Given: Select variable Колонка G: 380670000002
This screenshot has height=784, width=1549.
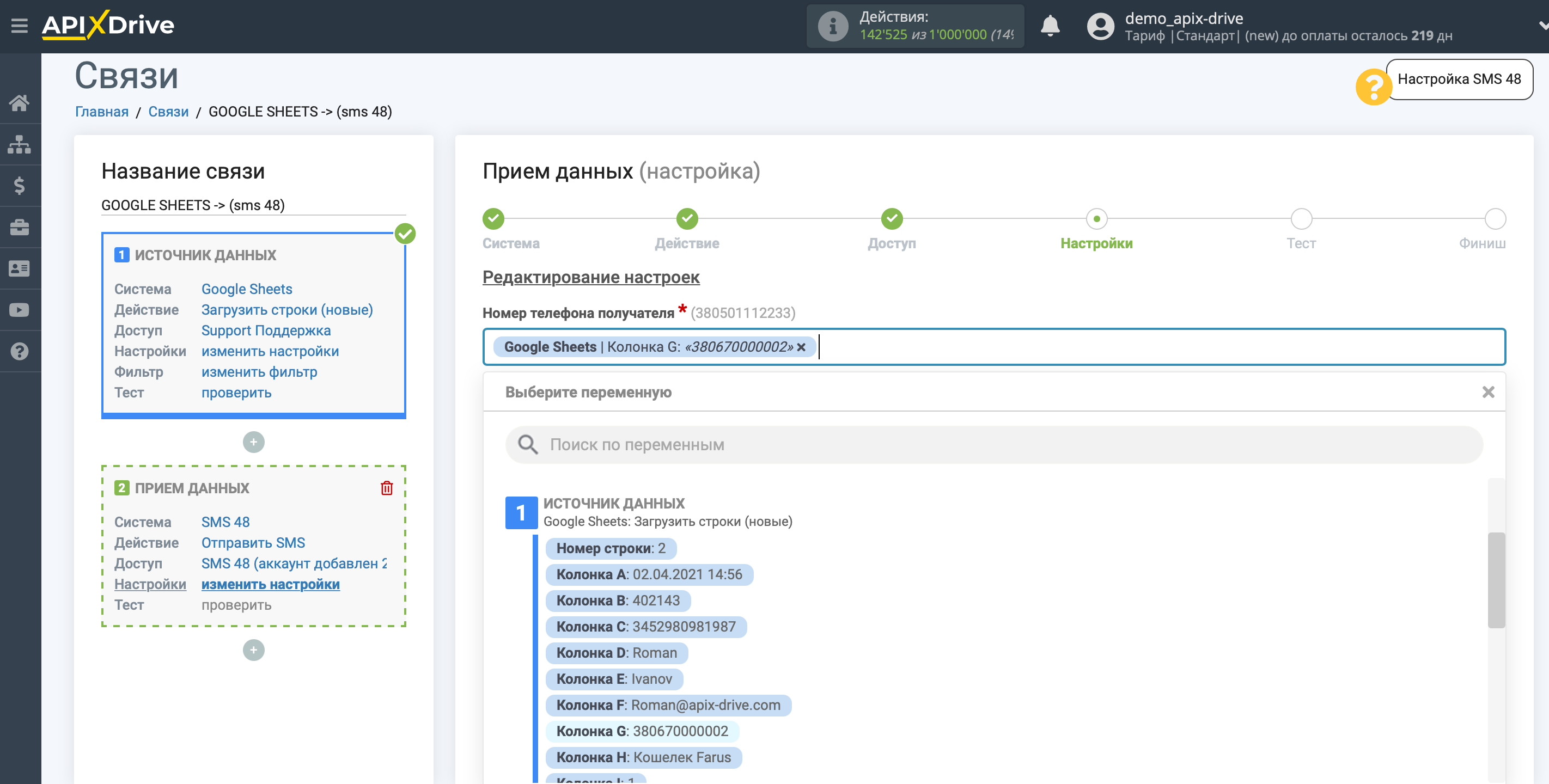Looking at the screenshot, I should coord(642,731).
